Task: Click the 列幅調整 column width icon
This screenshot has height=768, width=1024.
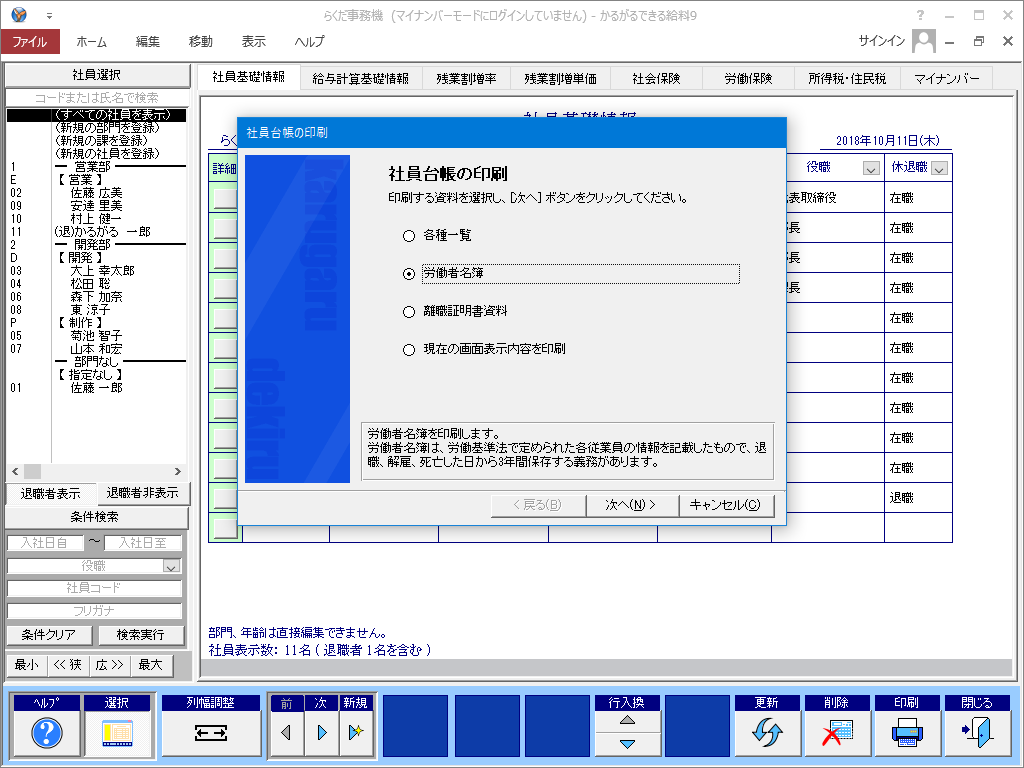Action: pyautogui.click(x=210, y=733)
